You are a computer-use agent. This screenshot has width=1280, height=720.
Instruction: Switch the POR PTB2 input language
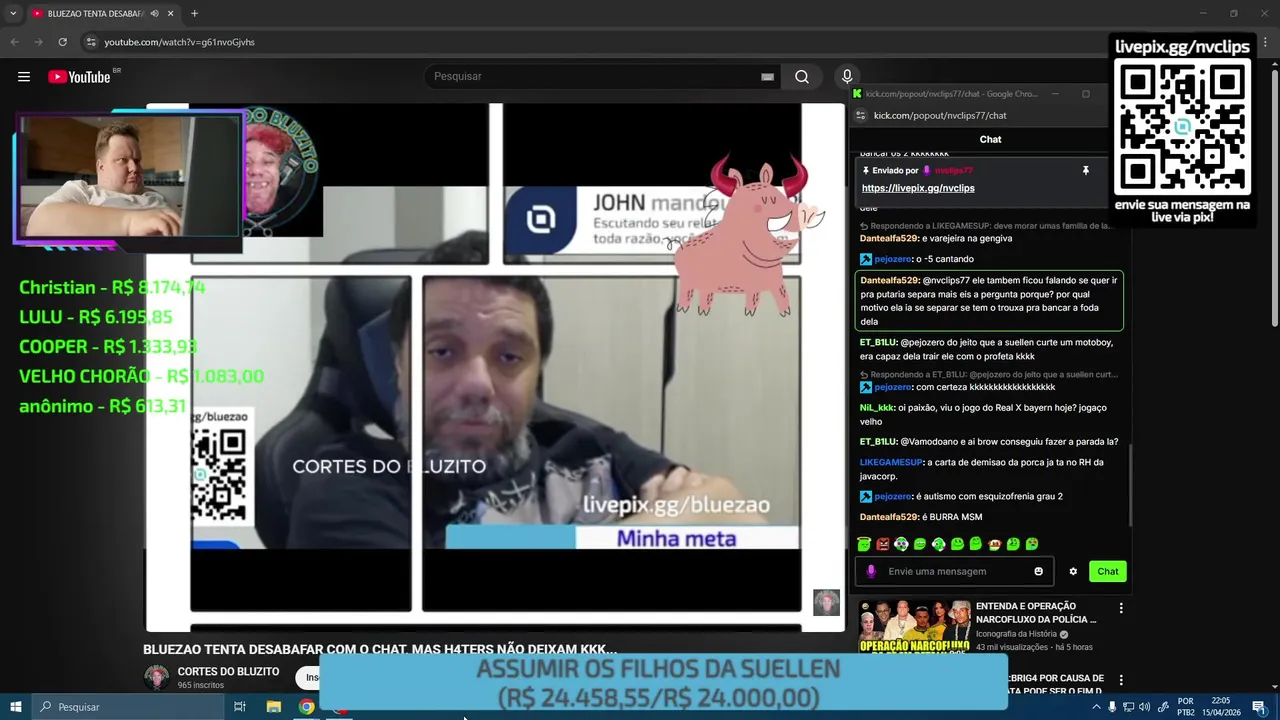tap(1186, 707)
